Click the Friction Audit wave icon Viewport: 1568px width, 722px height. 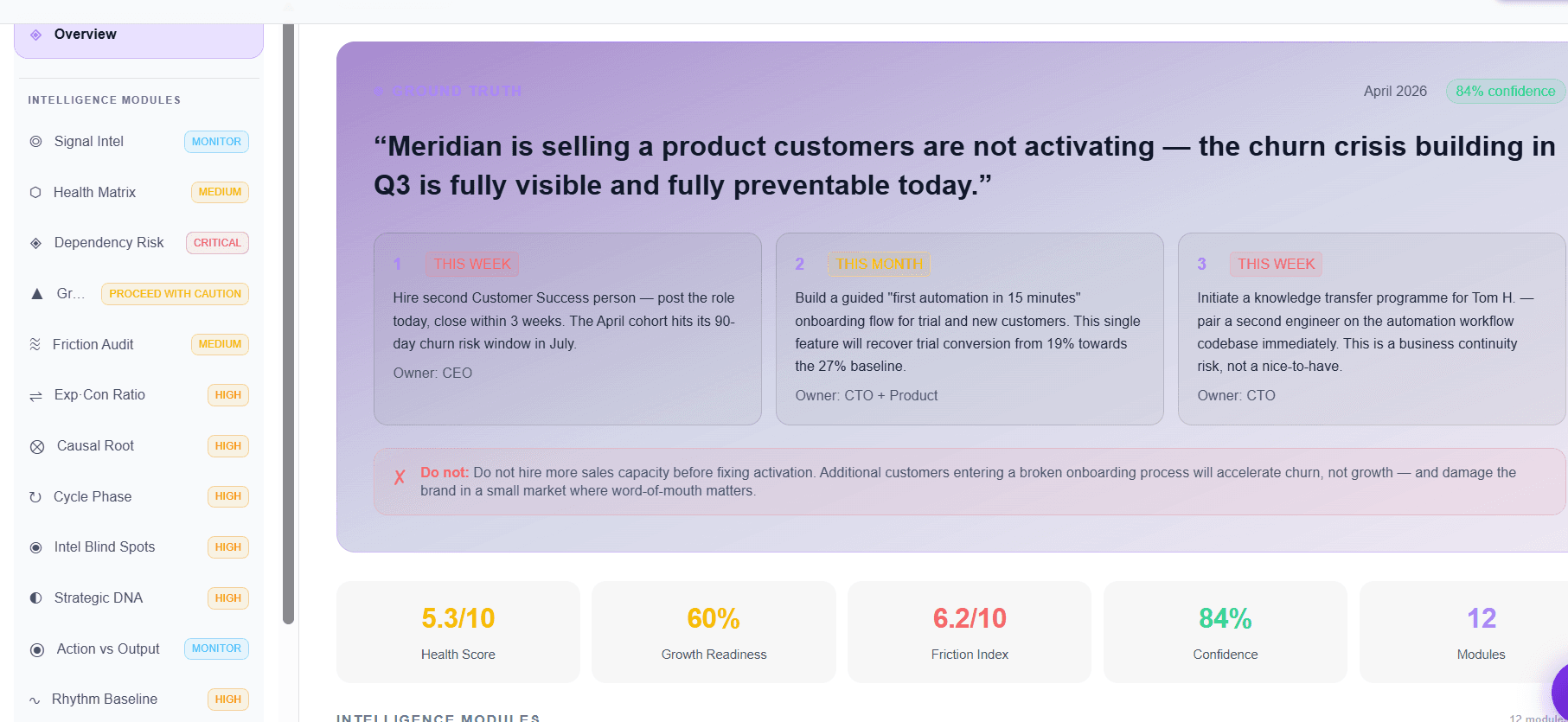(35, 344)
